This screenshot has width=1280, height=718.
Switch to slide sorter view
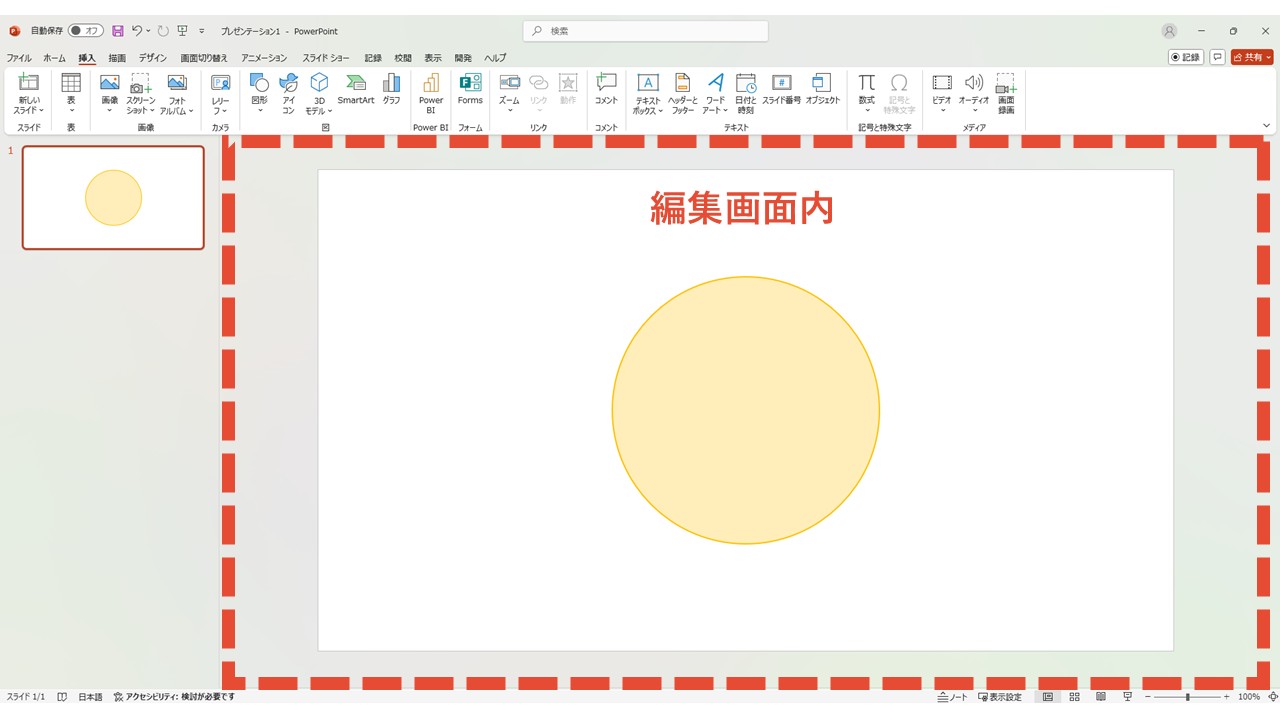coord(1074,697)
